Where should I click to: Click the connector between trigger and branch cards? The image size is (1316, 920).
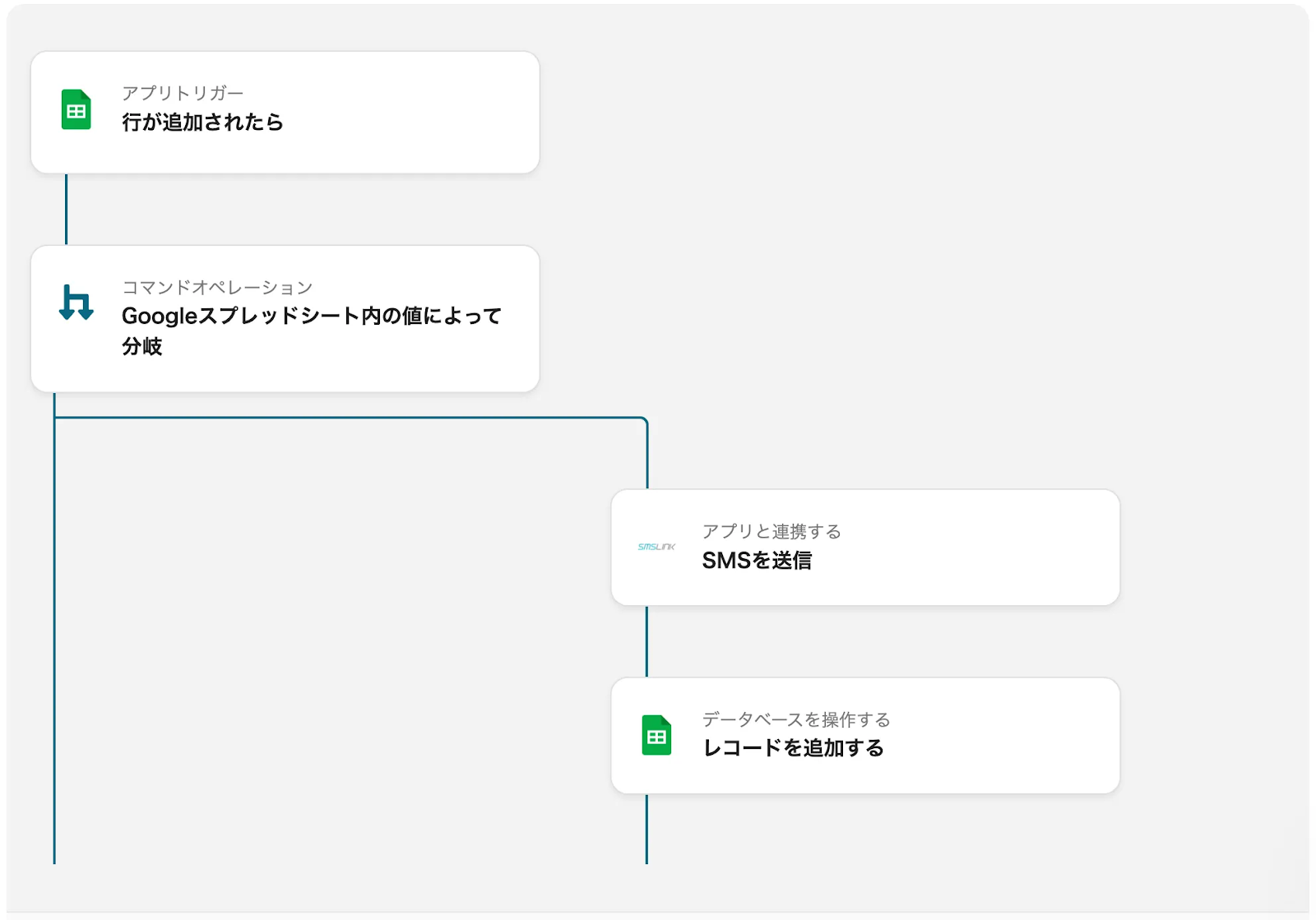click(x=66, y=209)
